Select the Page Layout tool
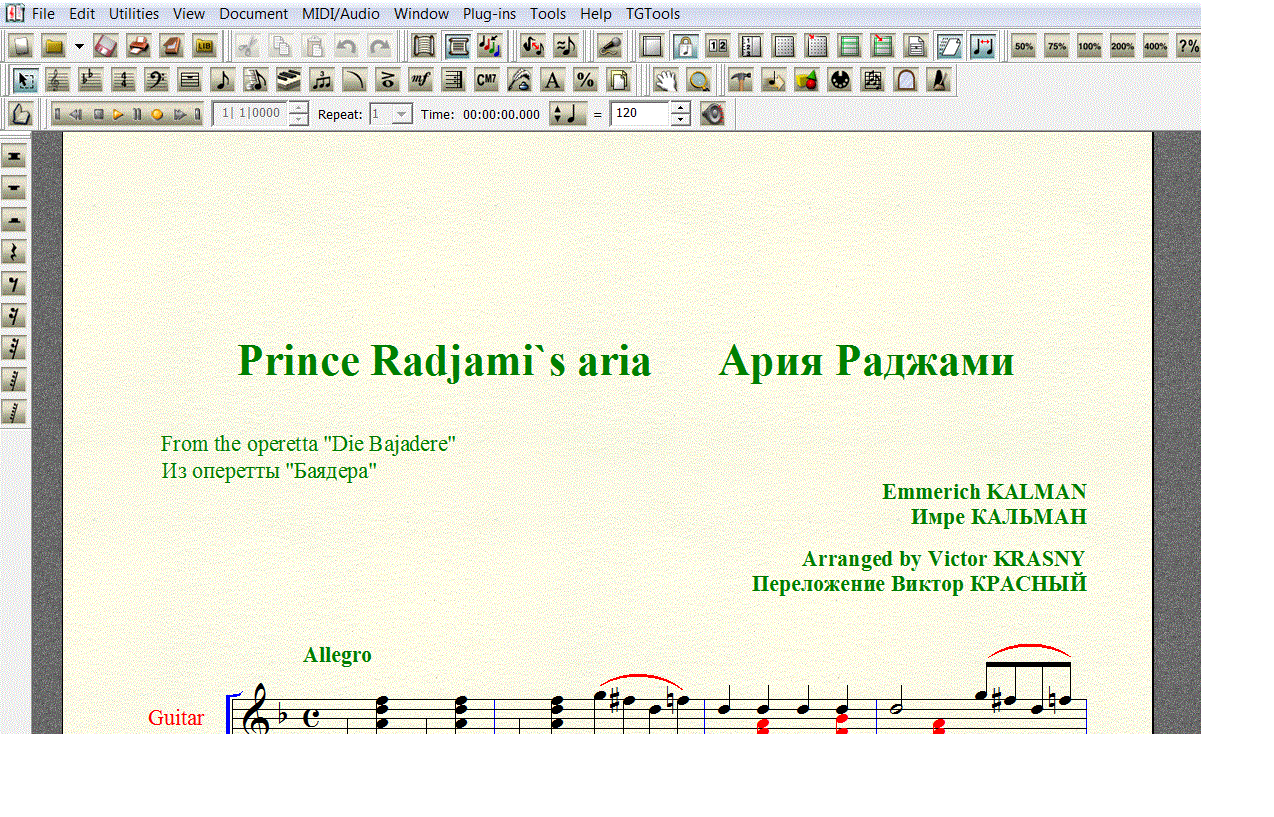The image size is (1274, 817). coord(618,80)
